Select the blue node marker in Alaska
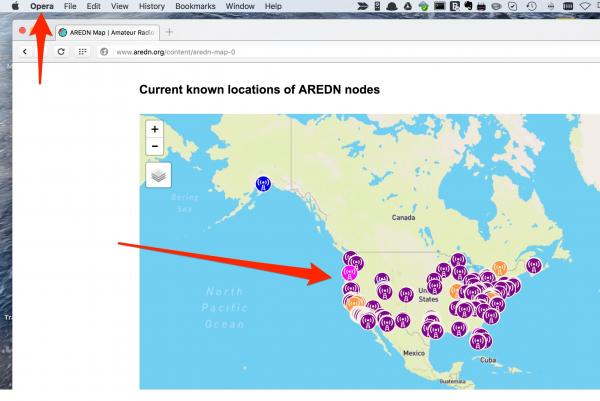Viewport: 600px width, 401px height. (x=263, y=184)
